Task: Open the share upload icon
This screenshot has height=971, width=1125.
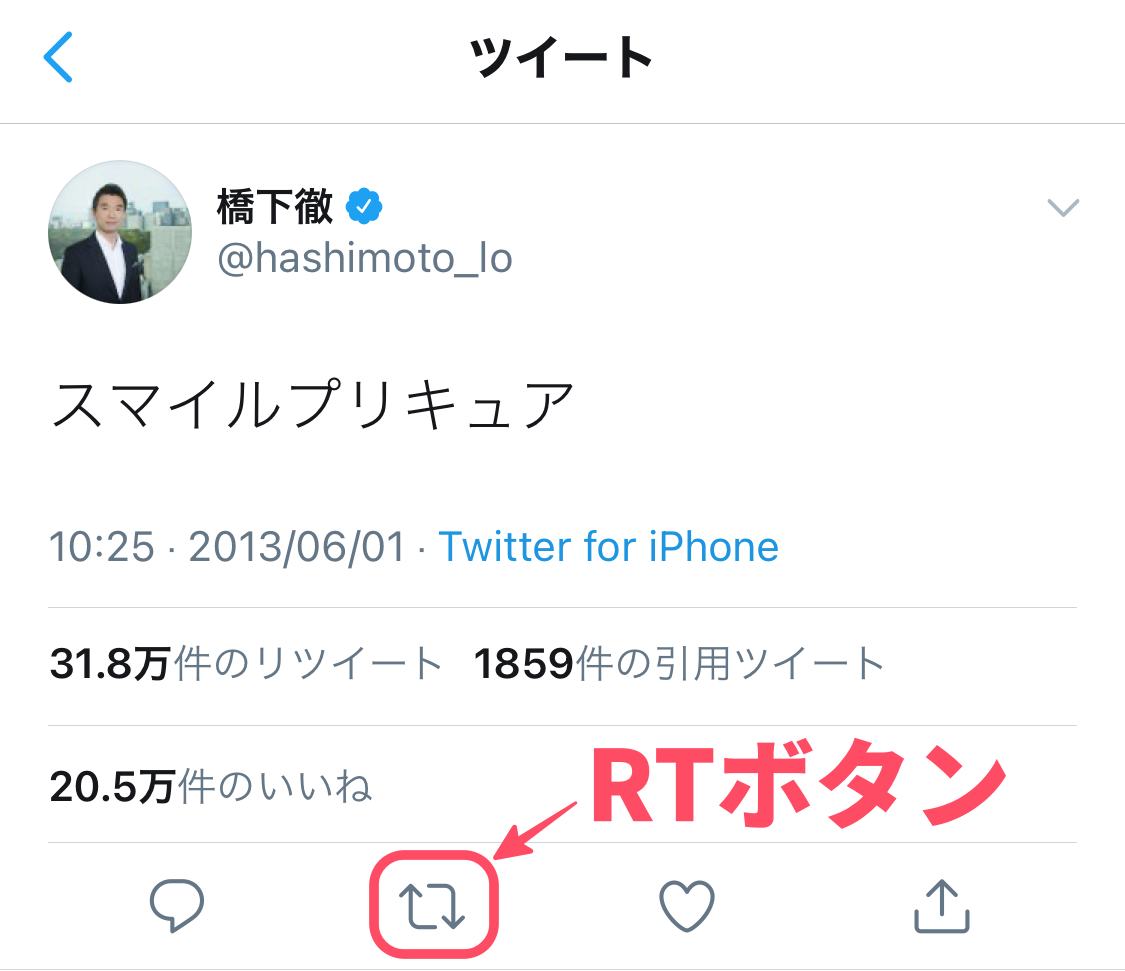Action: coord(941,906)
